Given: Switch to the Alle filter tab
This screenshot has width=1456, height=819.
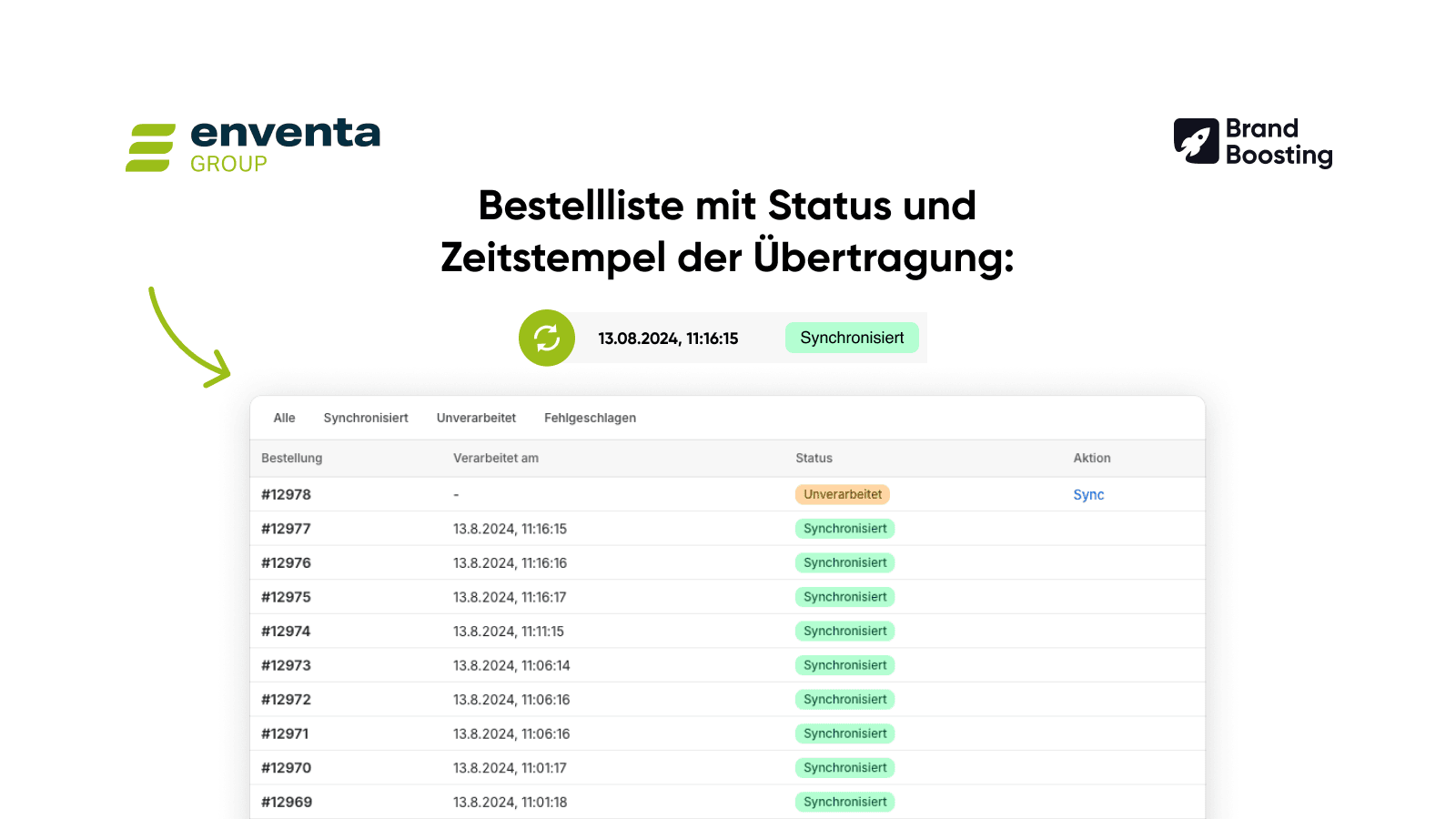Looking at the screenshot, I should point(283,418).
